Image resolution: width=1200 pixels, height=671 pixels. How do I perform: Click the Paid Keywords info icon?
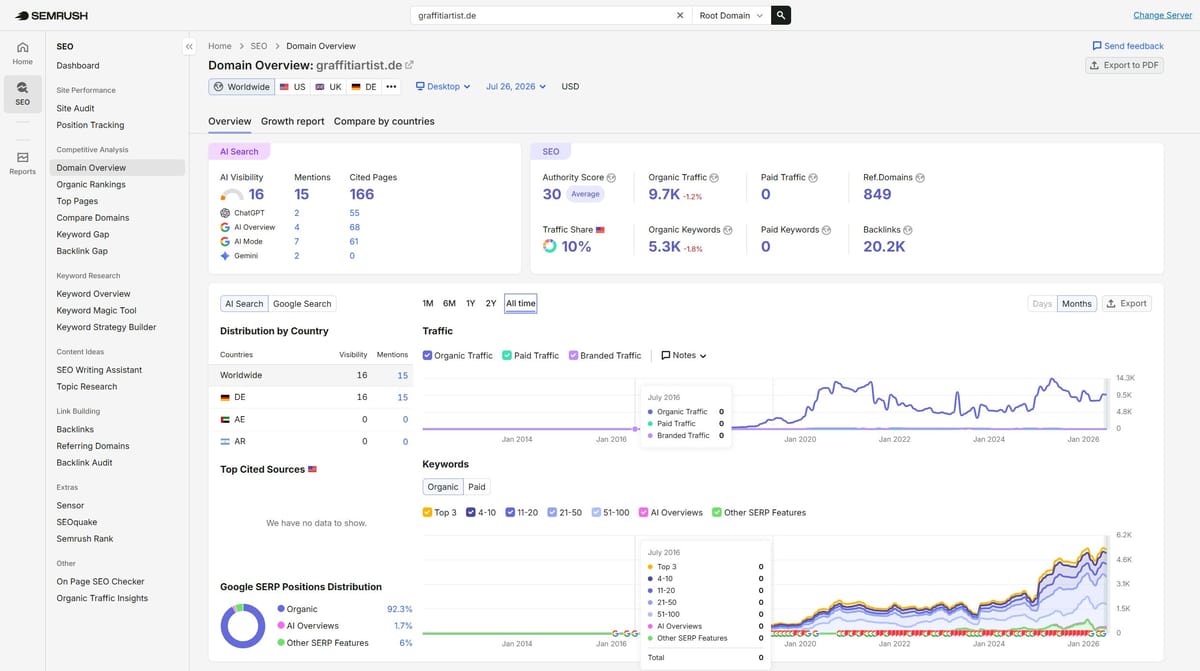tap(827, 230)
